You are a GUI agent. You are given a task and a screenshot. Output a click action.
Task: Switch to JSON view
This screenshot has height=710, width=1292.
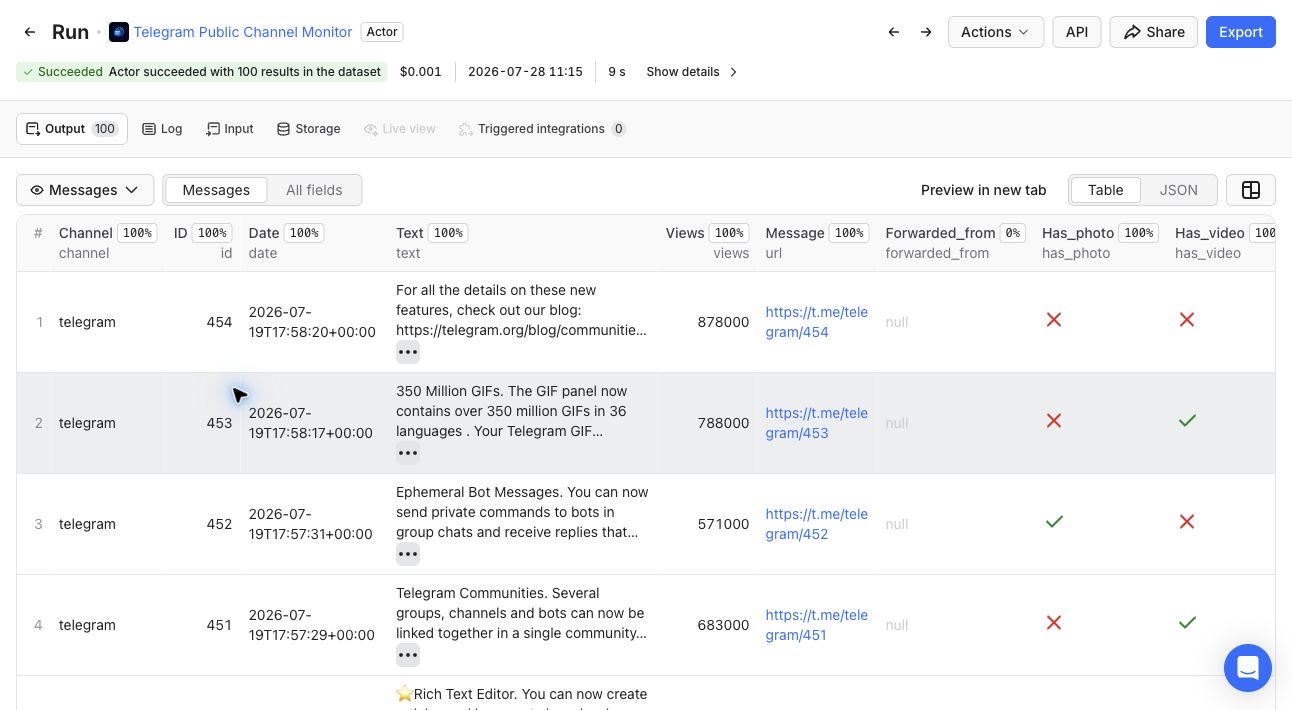tap(1178, 190)
